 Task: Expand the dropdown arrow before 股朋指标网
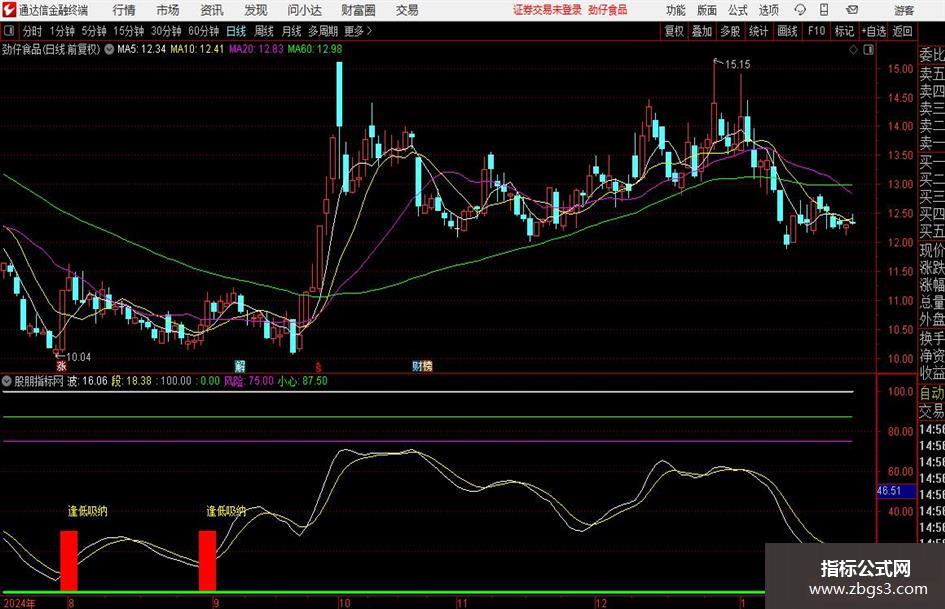7,381
